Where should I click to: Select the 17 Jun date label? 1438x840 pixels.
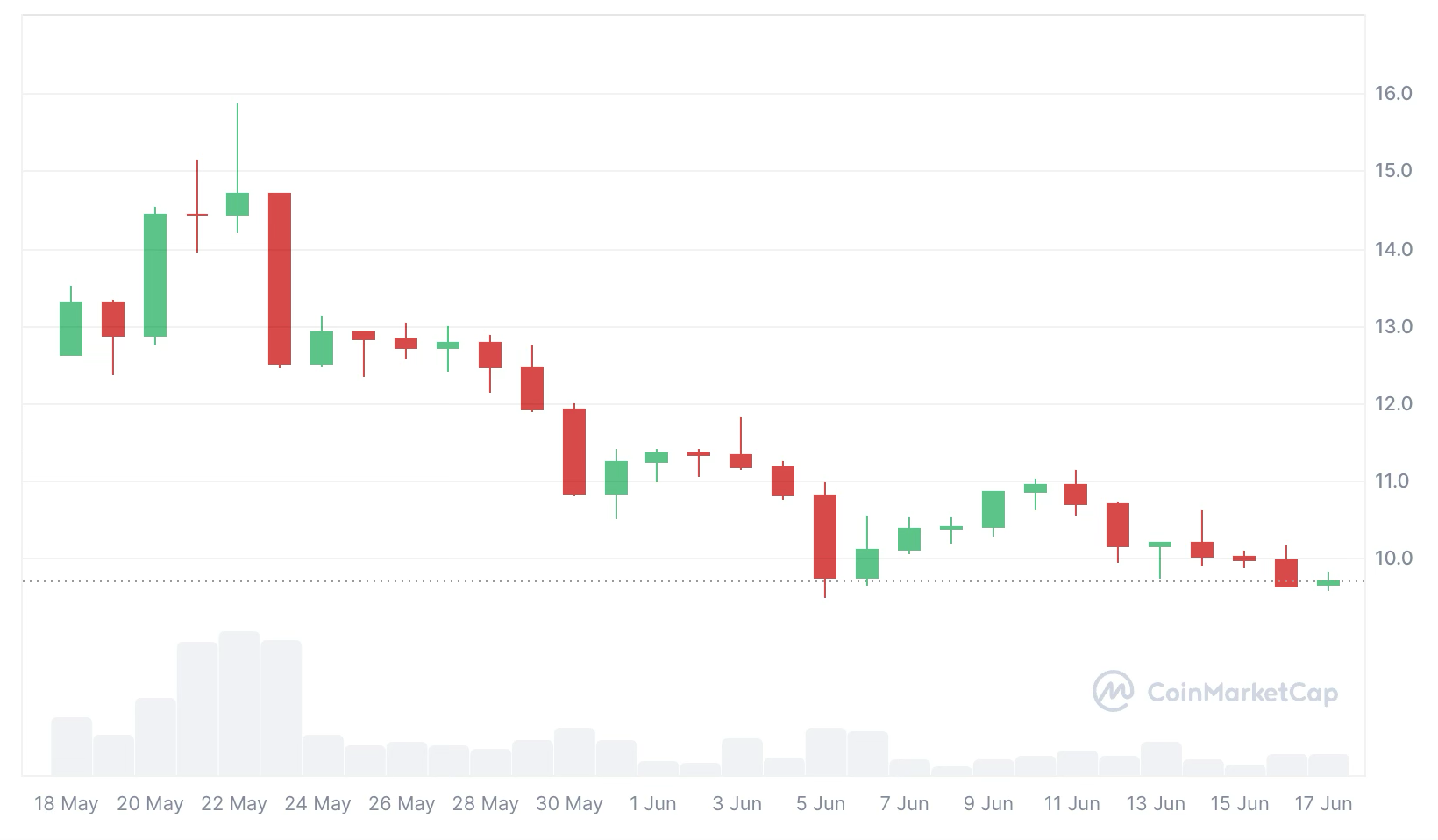pos(1323,804)
